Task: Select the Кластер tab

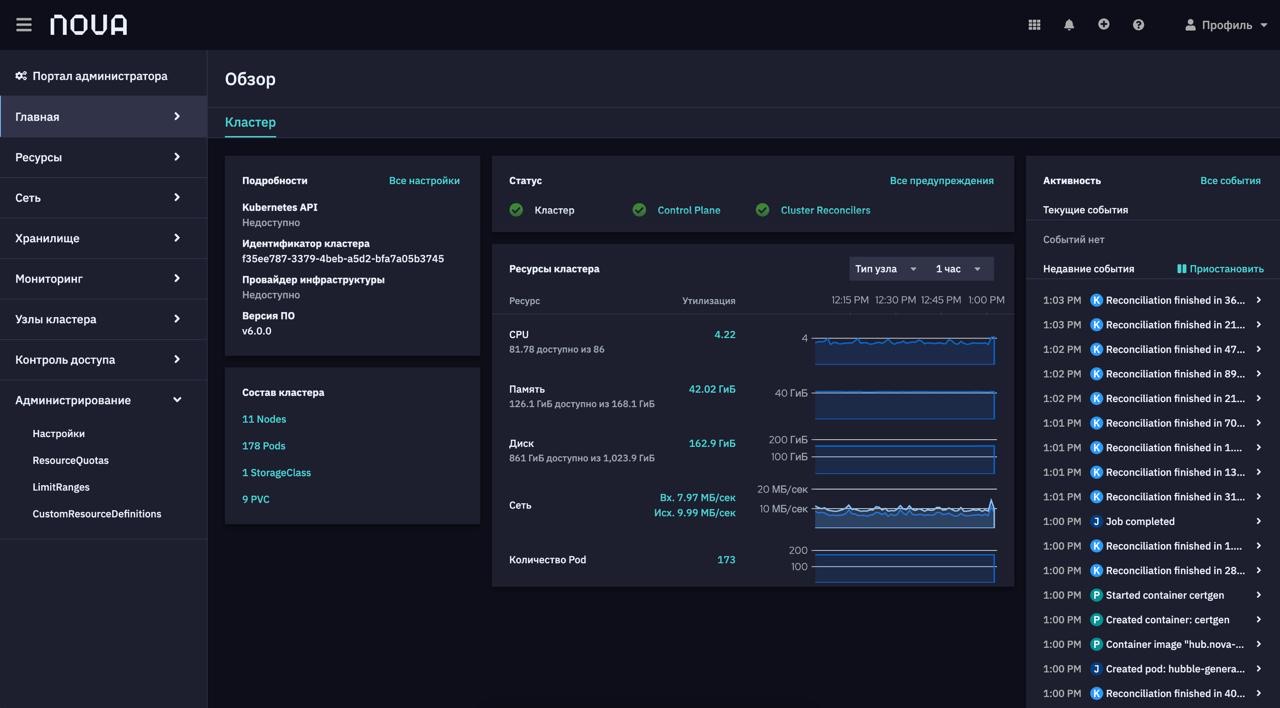Action: coord(250,122)
